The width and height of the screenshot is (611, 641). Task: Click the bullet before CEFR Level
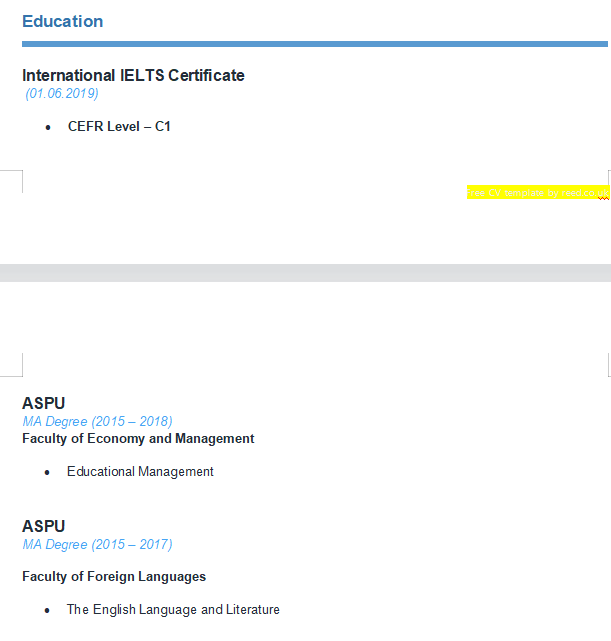pyautogui.click(x=48, y=127)
